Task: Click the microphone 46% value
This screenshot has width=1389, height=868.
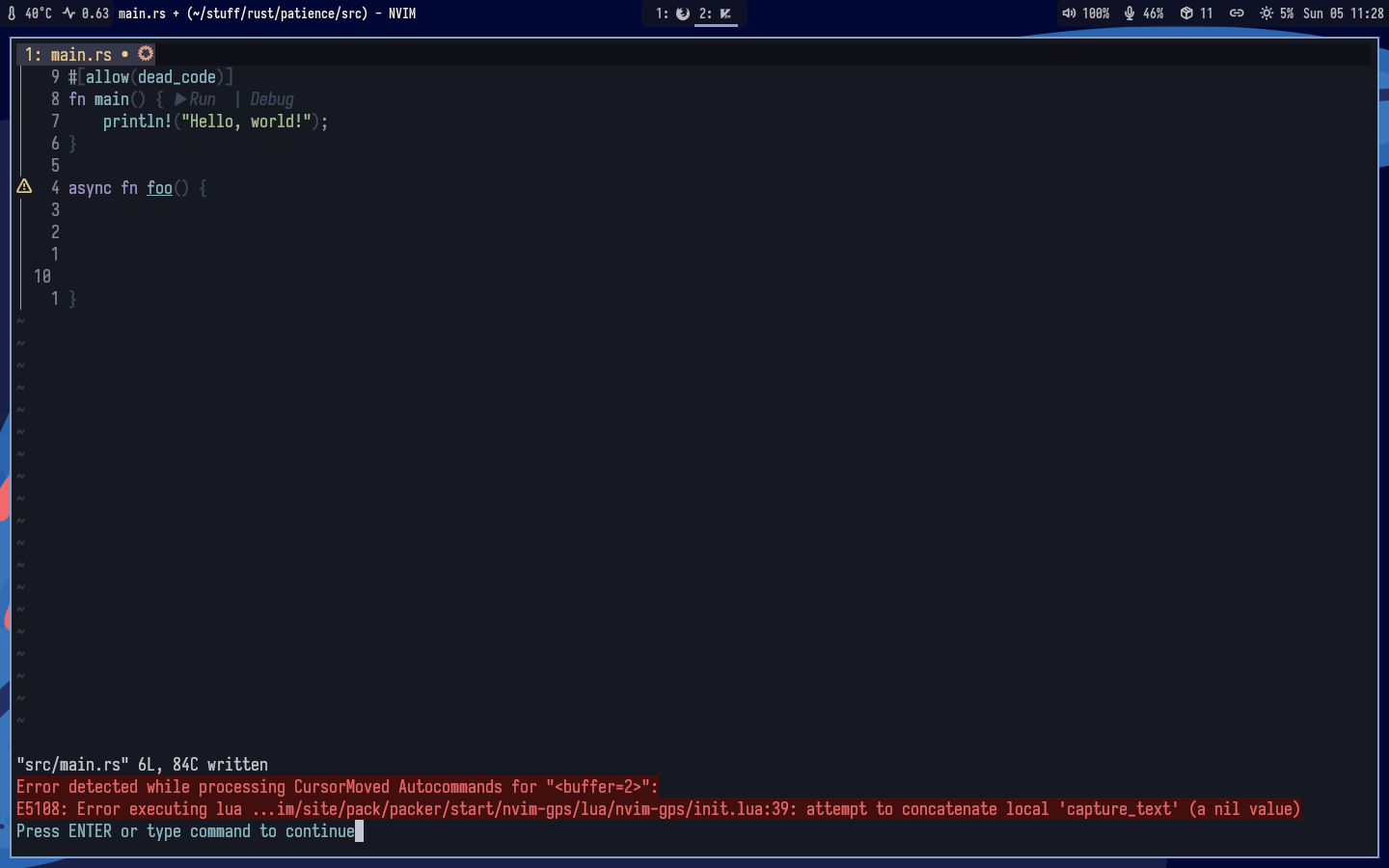Action: pos(1154,14)
